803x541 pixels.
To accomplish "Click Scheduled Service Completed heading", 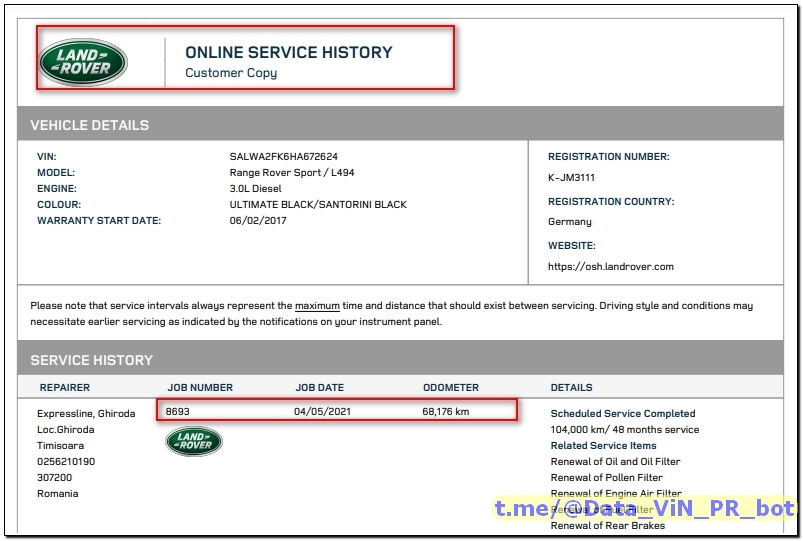I will pyautogui.click(x=623, y=413).
